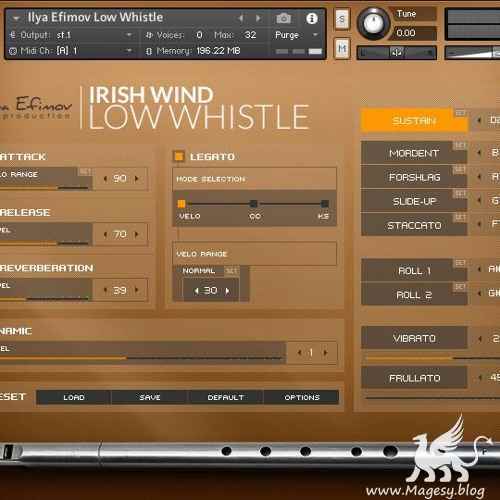Click SET tag on Forshlag button
Viewport: 500px width, 500px height.
(459, 169)
